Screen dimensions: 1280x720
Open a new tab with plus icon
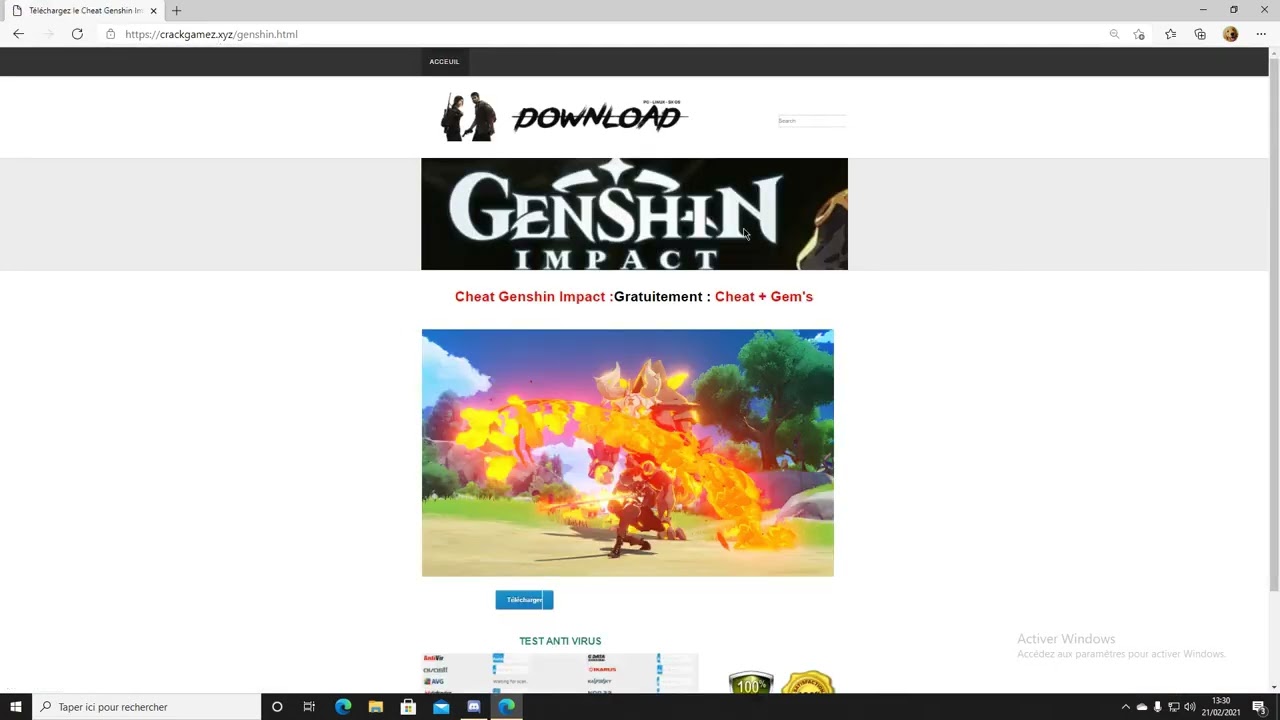177,10
